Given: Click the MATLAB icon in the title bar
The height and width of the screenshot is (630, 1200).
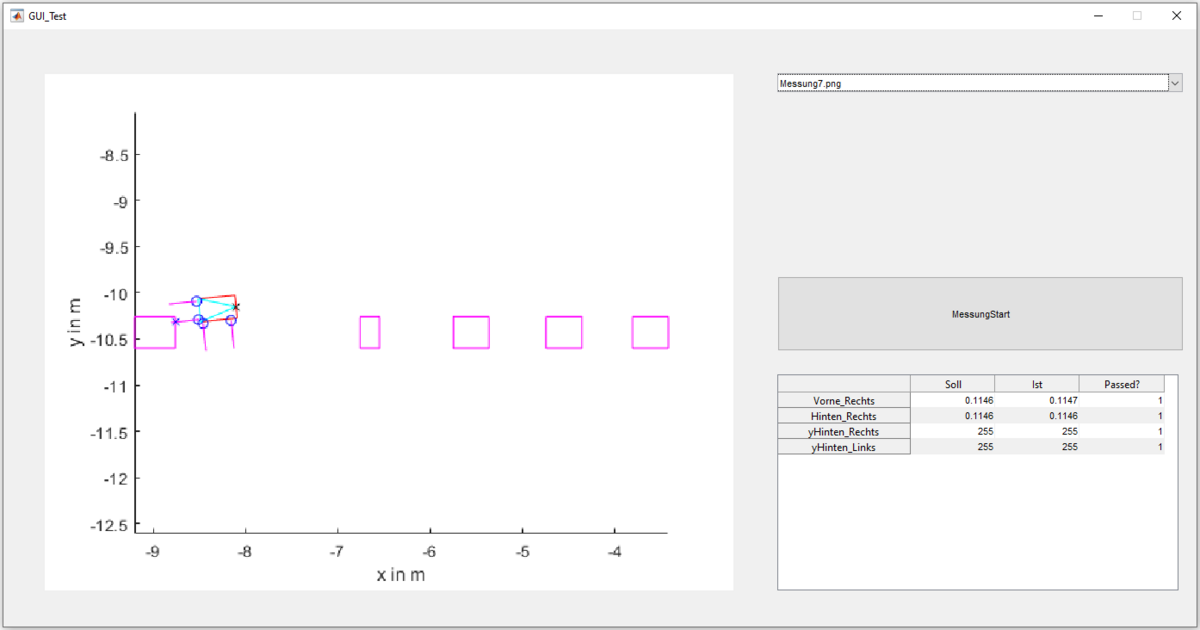Looking at the screenshot, I should [17, 16].
